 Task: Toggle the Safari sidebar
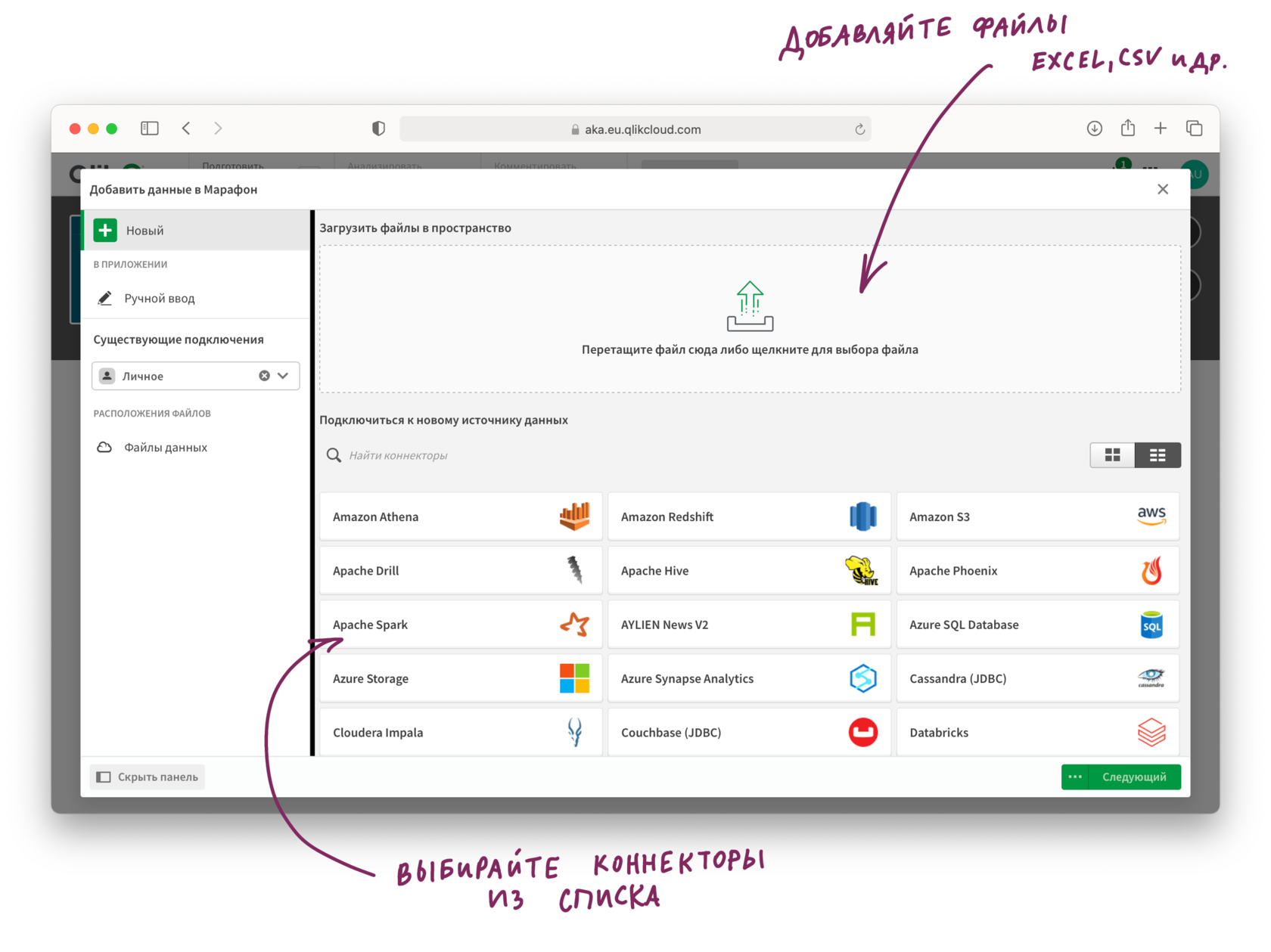coord(150,129)
